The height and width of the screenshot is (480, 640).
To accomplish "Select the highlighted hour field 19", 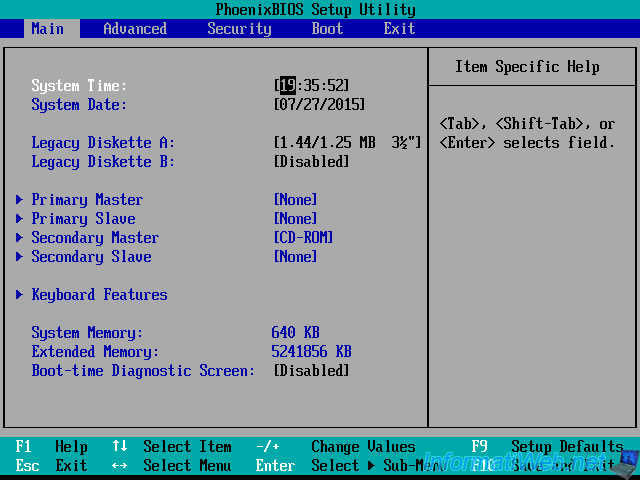I will 288,85.
